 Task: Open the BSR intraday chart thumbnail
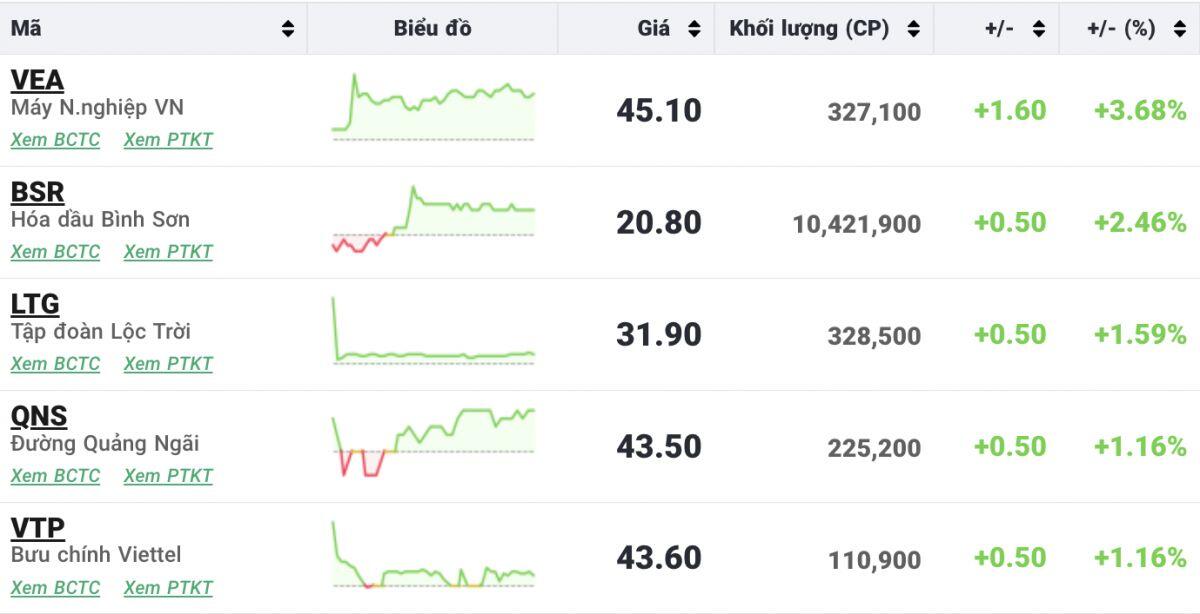click(433, 218)
